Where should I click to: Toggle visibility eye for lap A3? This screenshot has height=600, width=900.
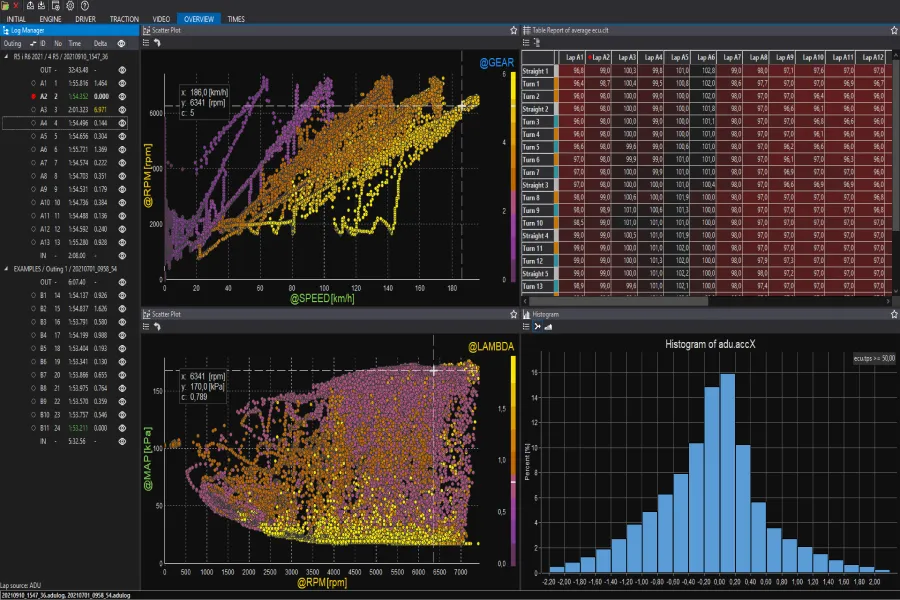pyautogui.click(x=122, y=110)
